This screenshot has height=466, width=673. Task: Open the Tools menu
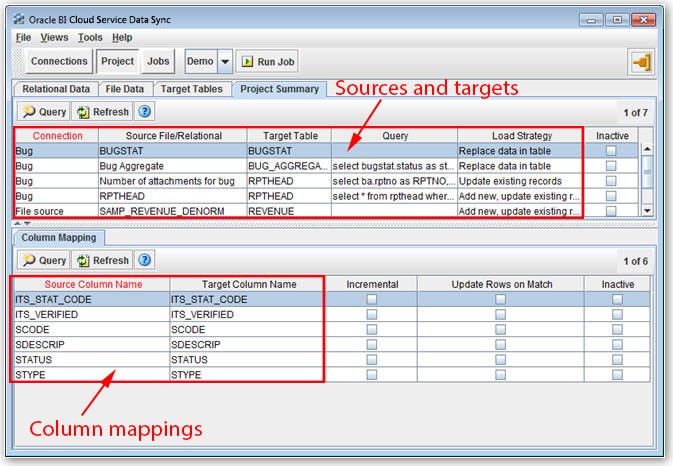click(90, 38)
